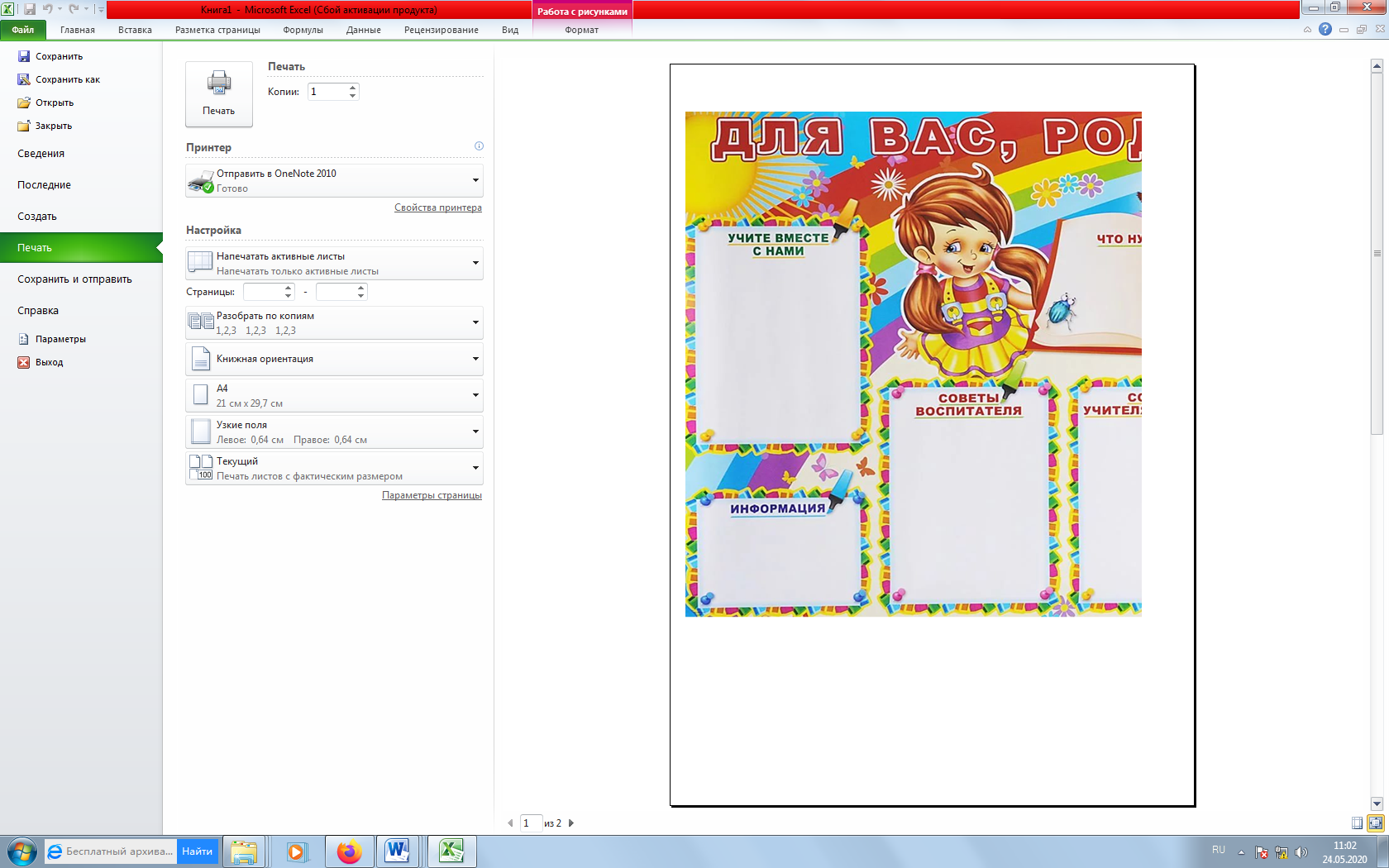Switch to Word from the taskbar
The image size is (1389, 868).
398,851
